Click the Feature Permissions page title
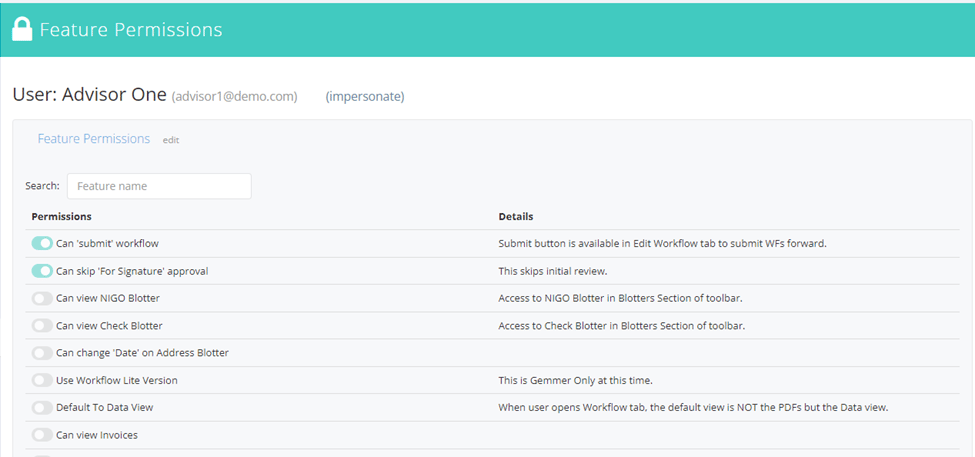This screenshot has height=457, width=975. click(131, 29)
